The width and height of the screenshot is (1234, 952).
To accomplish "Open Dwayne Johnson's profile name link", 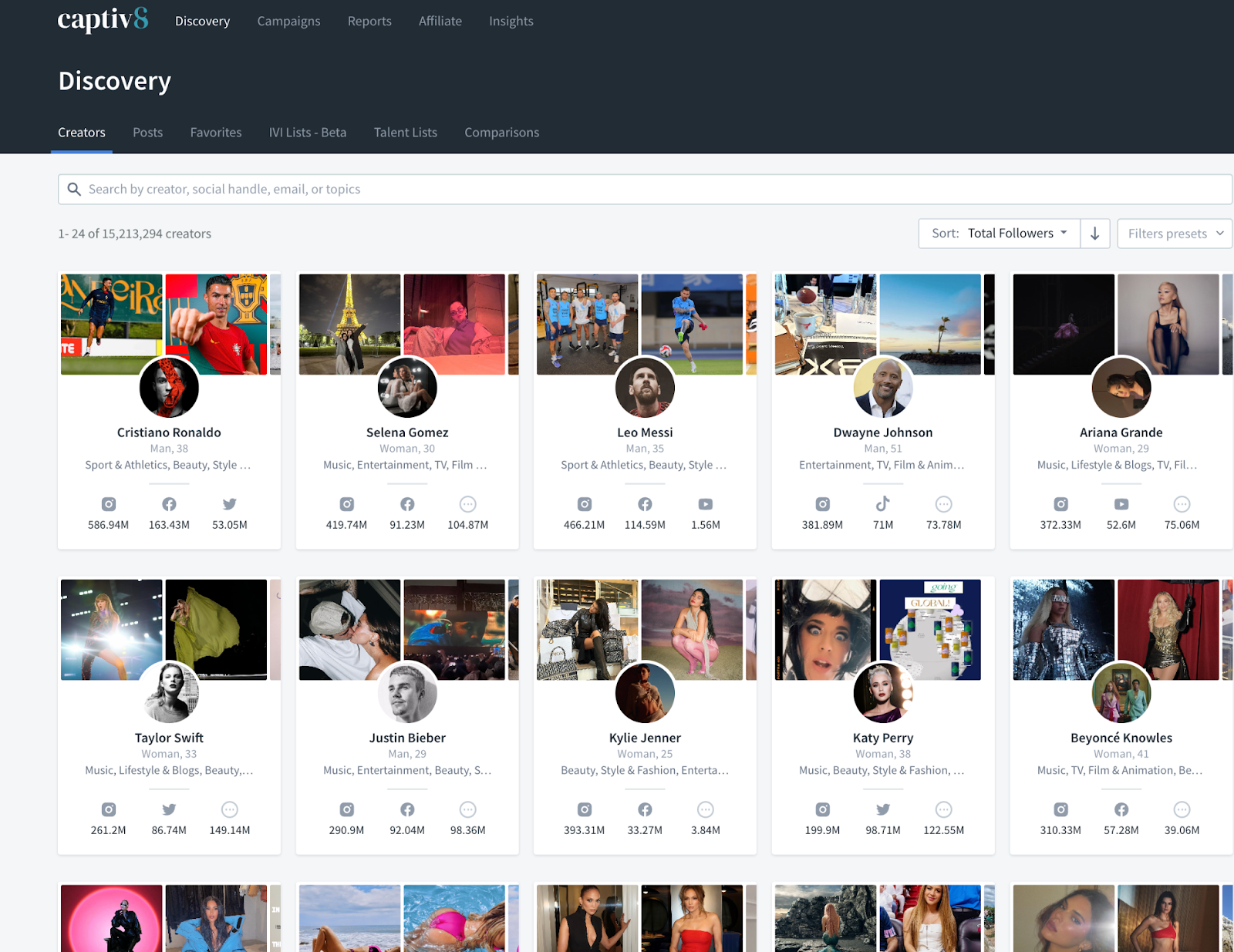I will 883,432.
